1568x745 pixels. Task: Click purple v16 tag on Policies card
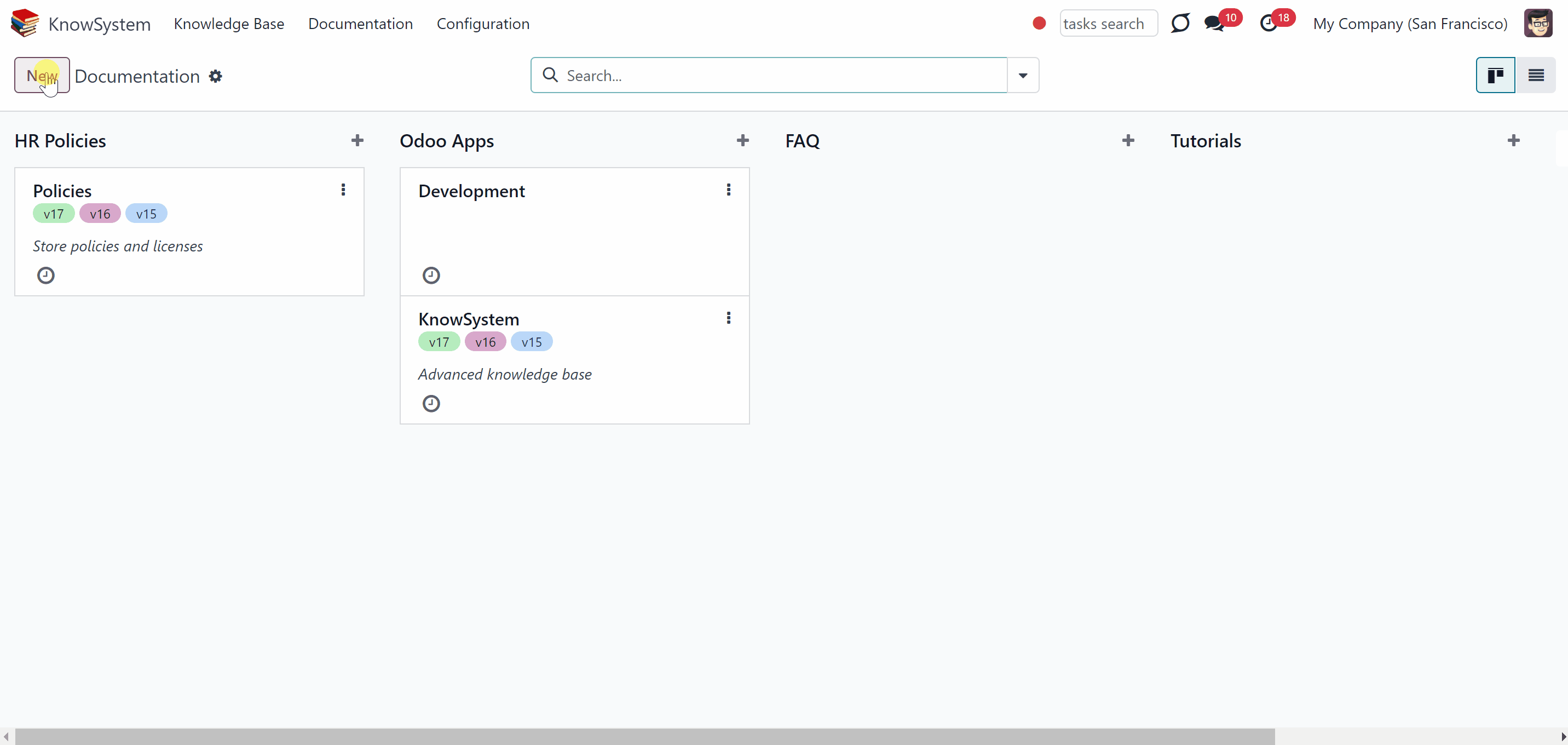coord(100,214)
